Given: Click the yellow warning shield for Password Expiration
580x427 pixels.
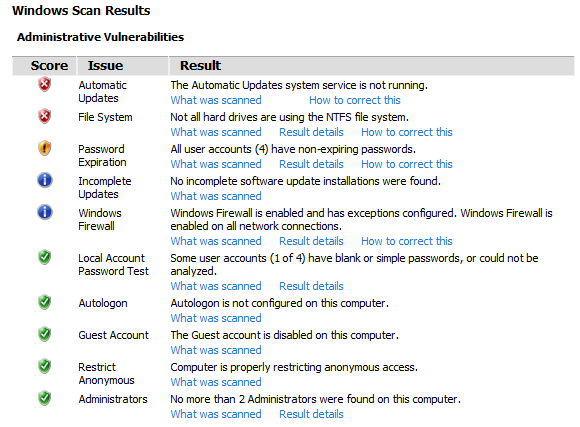Looking at the screenshot, I should click(44, 148).
